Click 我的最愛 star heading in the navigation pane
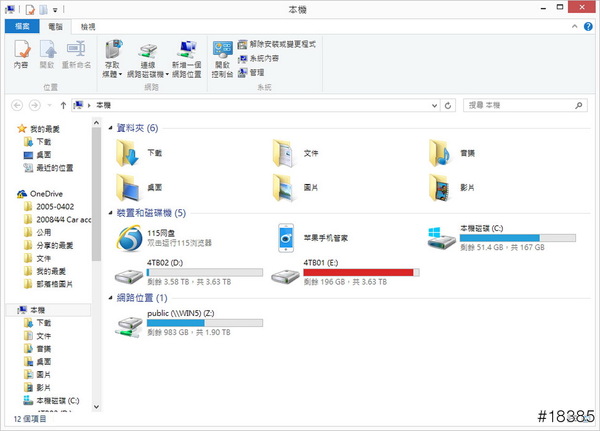600x431 pixels. click(38, 129)
